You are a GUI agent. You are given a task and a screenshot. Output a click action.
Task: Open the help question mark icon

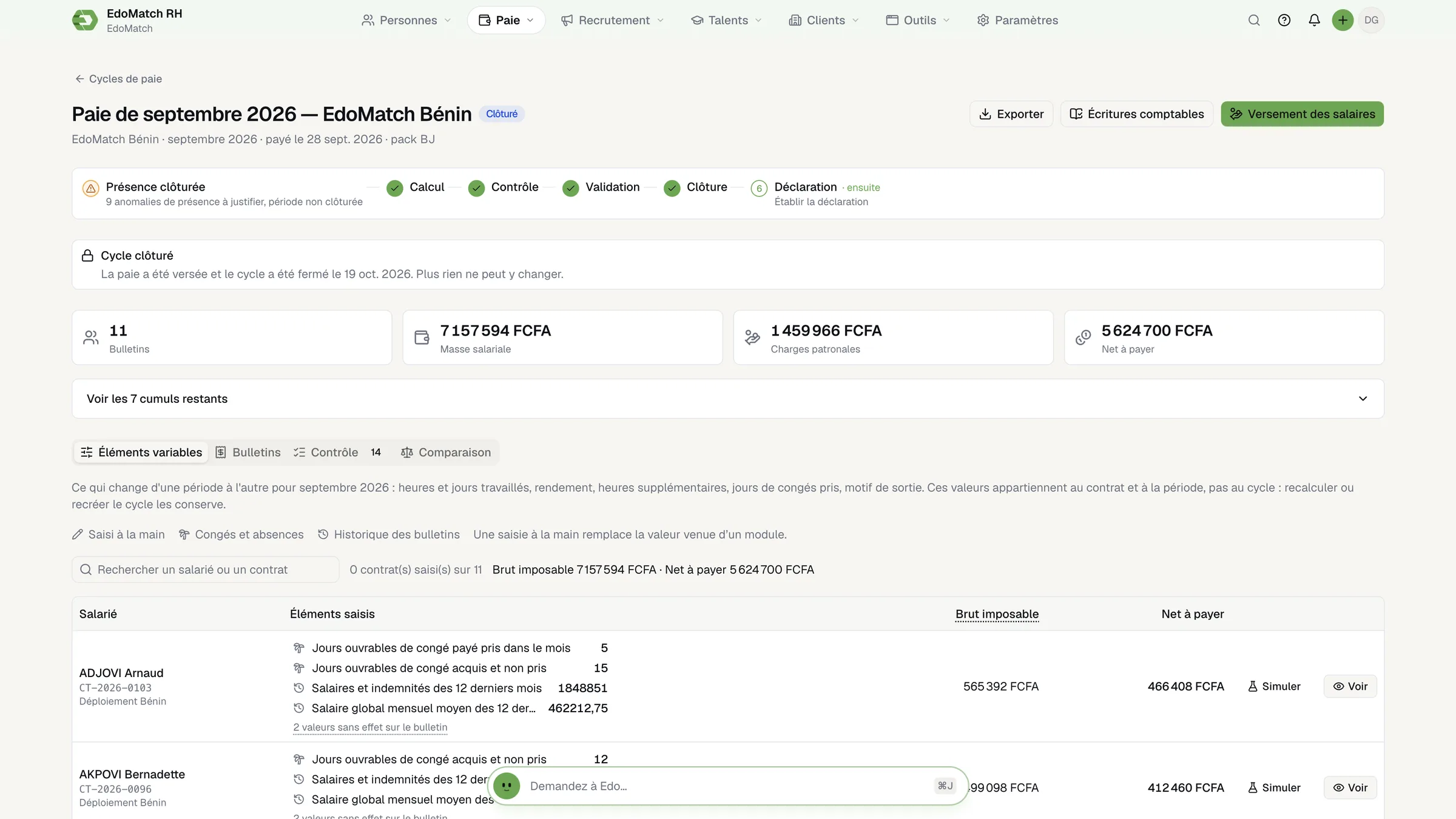point(1284,20)
